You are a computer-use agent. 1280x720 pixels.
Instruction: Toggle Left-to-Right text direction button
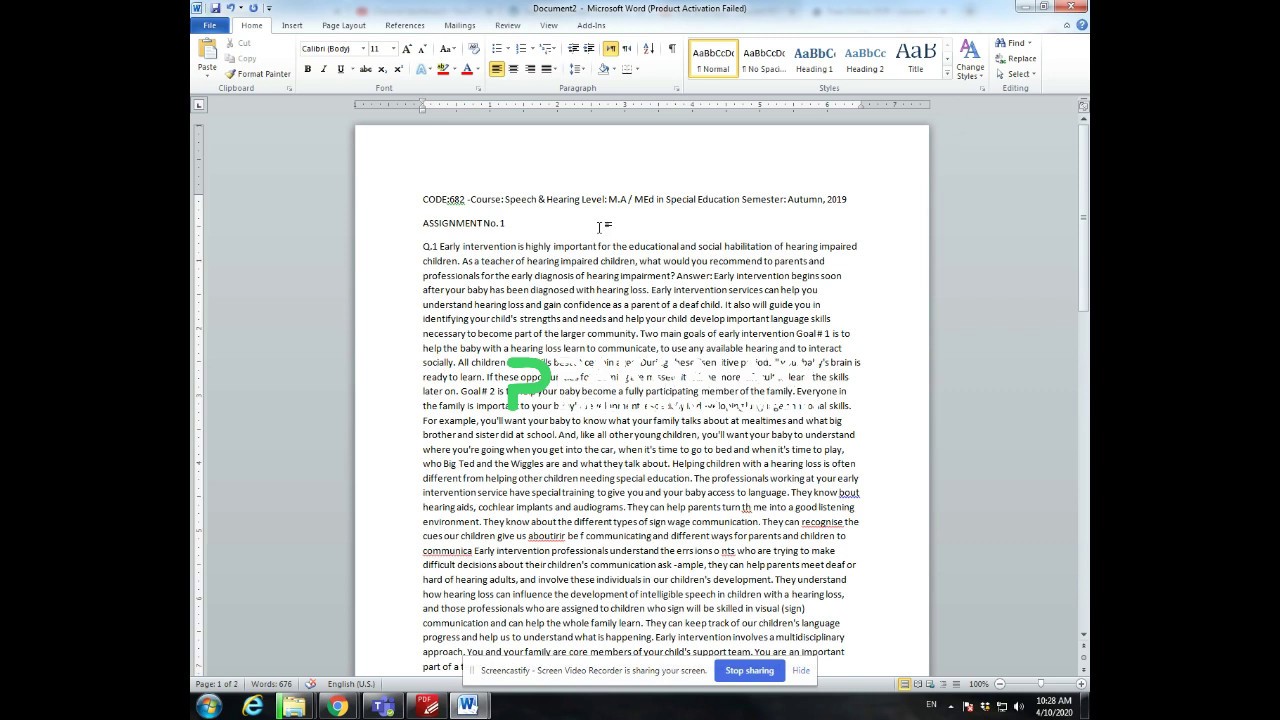click(610, 49)
